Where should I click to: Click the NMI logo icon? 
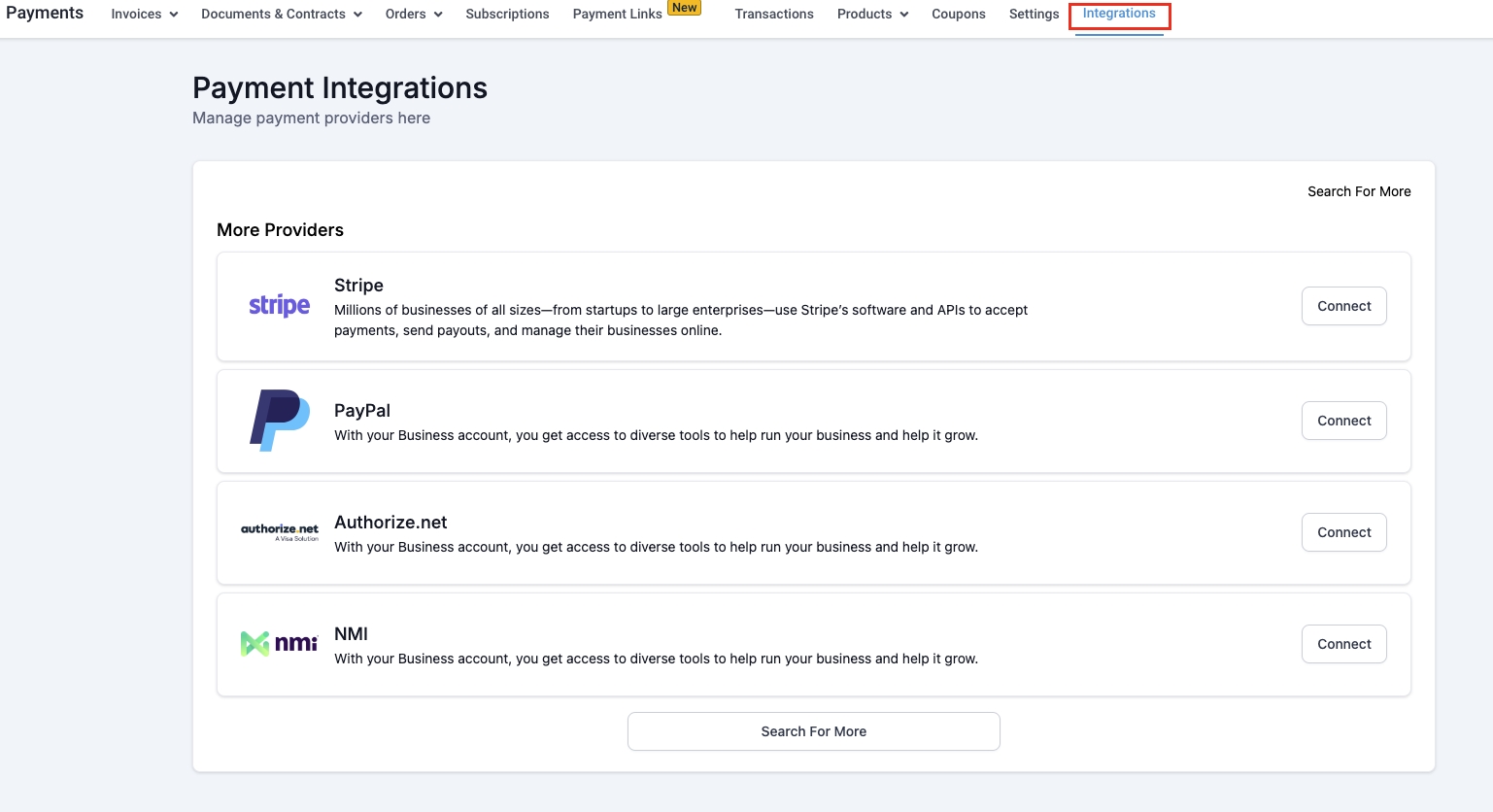[279, 643]
